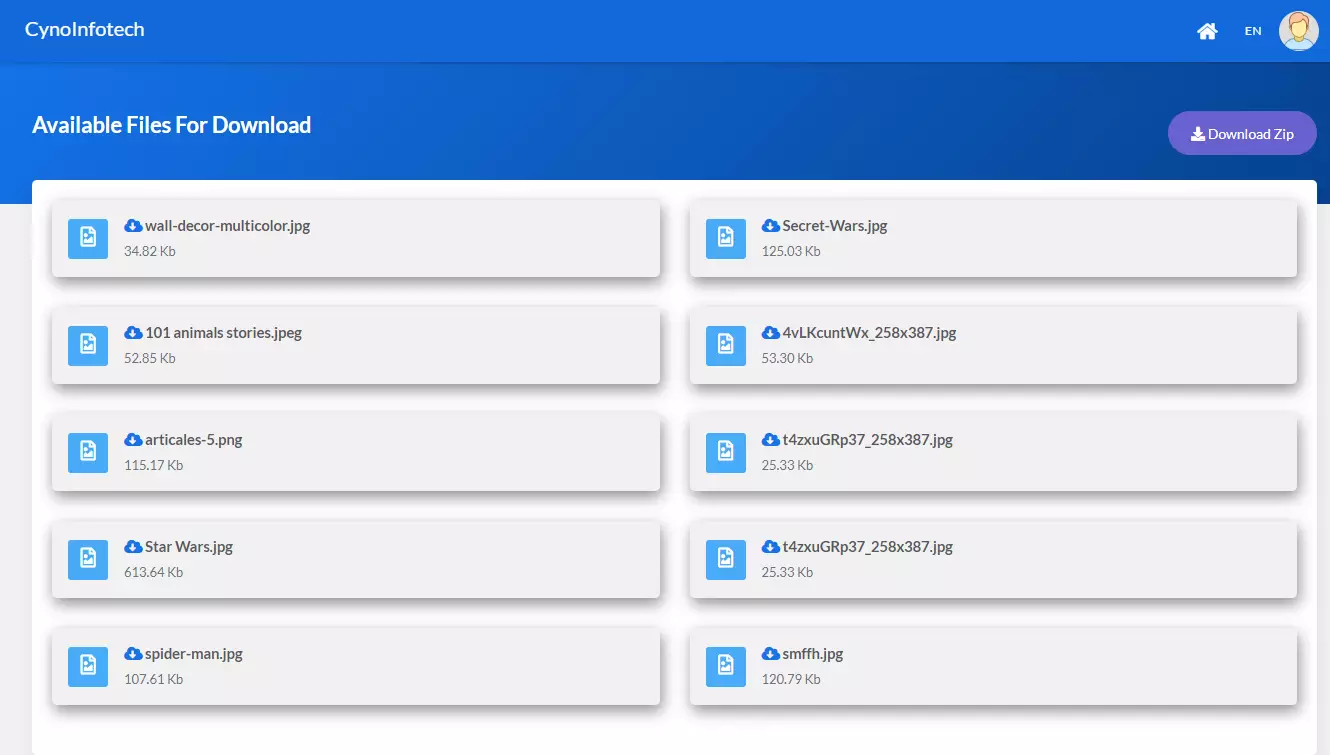Select the spider-man.jpg file name
This screenshot has width=1330, height=755.
pos(194,654)
